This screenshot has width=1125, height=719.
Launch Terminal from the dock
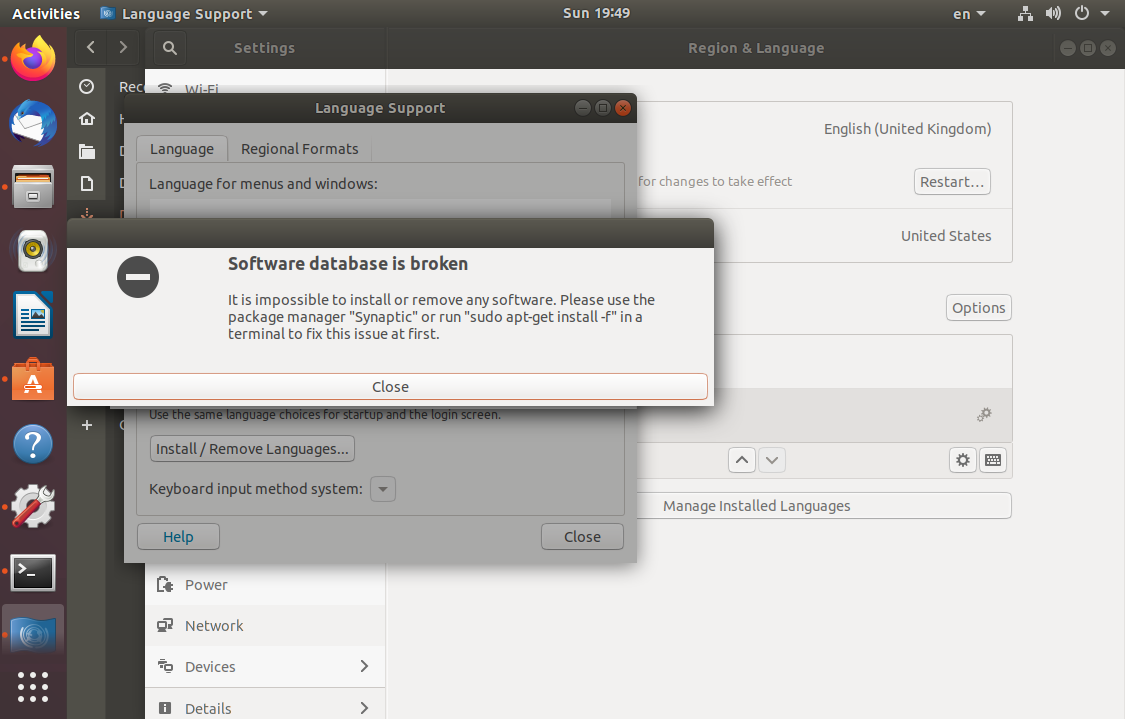[33, 573]
